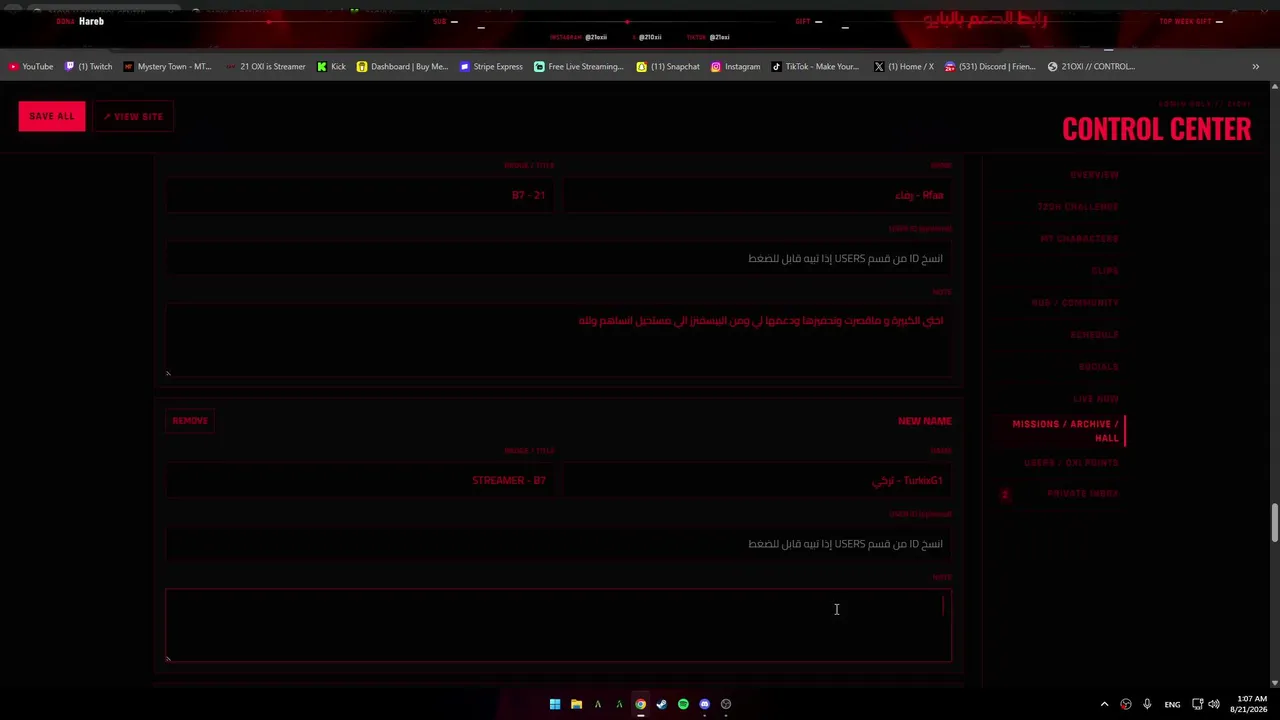The height and width of the screenshot is (720, 1280).
Task: Open the LIVE NOW section
Action: (x=1096, y=399)
